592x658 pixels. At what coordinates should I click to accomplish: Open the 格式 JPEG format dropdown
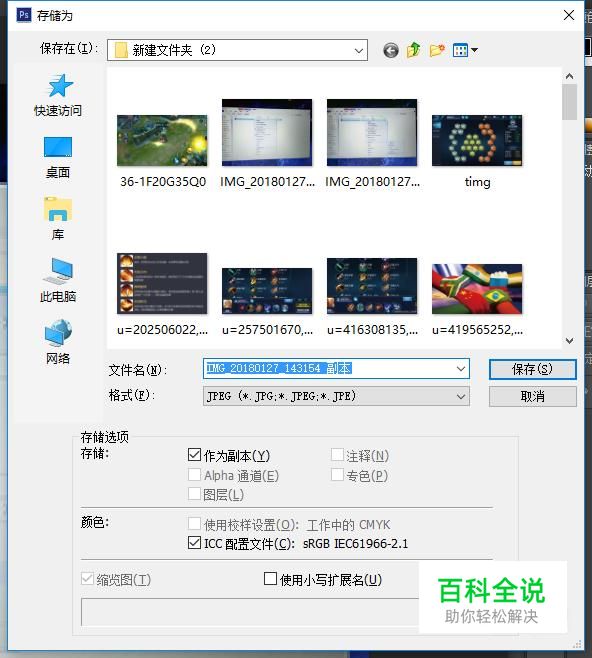tap(336, 397)
